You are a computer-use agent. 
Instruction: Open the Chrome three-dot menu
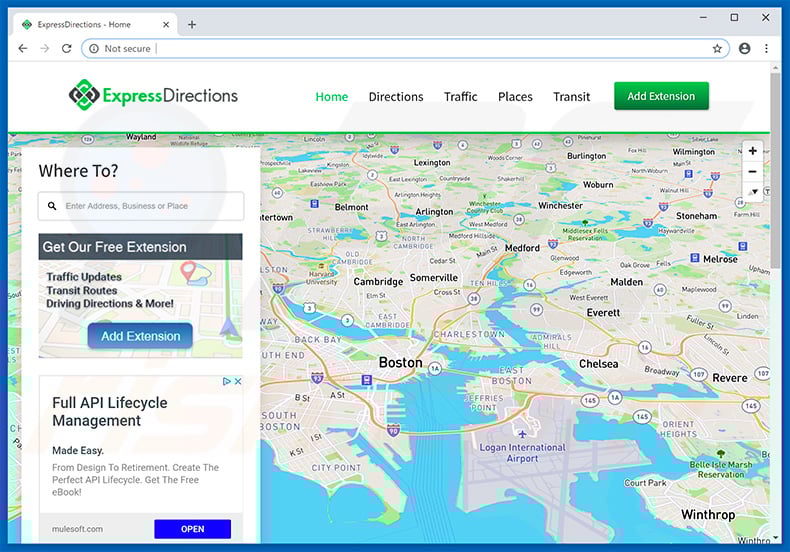point(766,48)
